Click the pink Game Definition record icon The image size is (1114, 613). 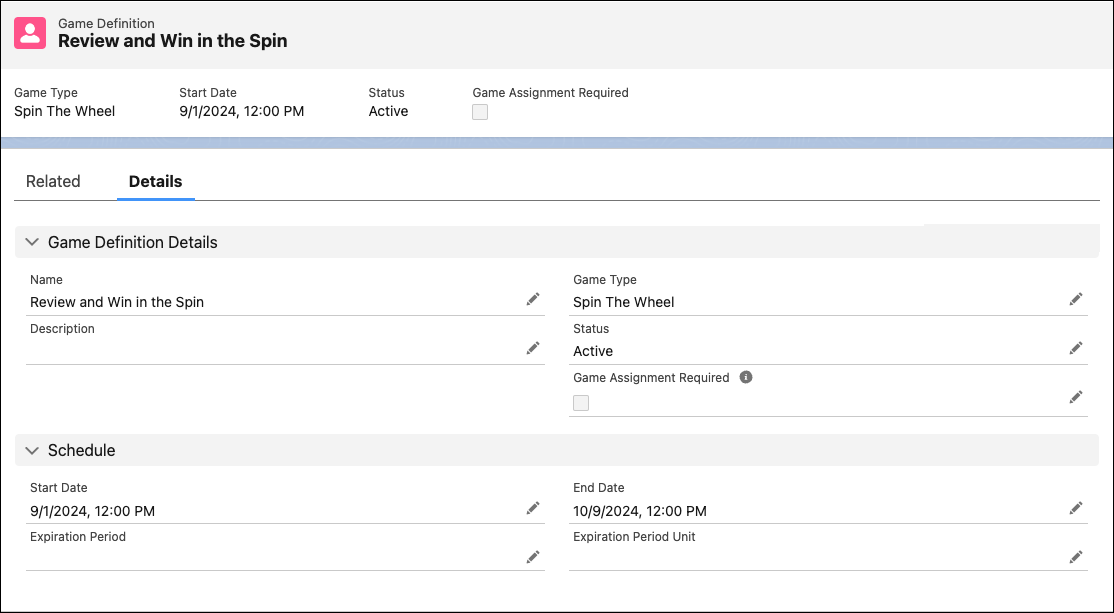point(30,33)
